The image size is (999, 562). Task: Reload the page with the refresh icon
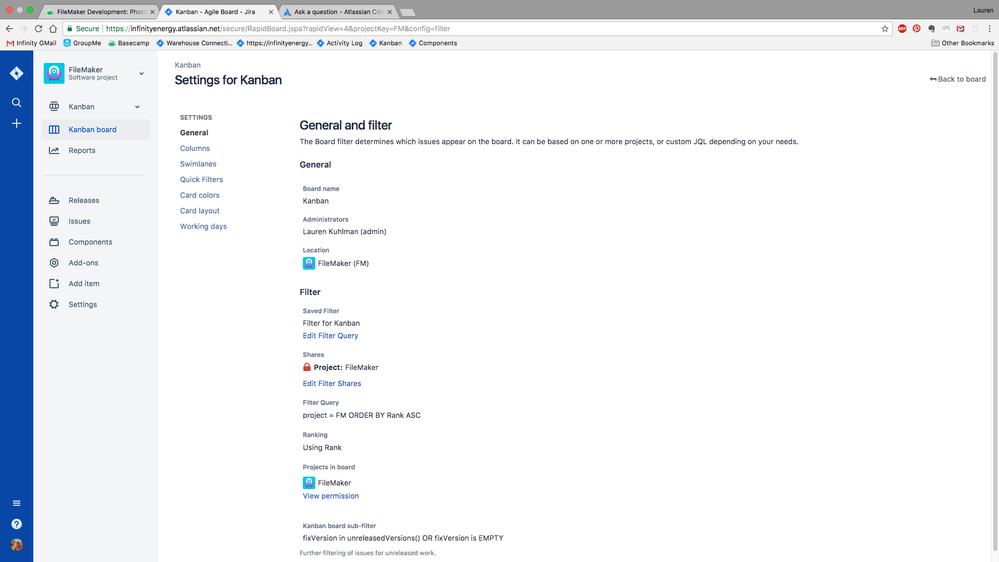click(x=38, y=29)
